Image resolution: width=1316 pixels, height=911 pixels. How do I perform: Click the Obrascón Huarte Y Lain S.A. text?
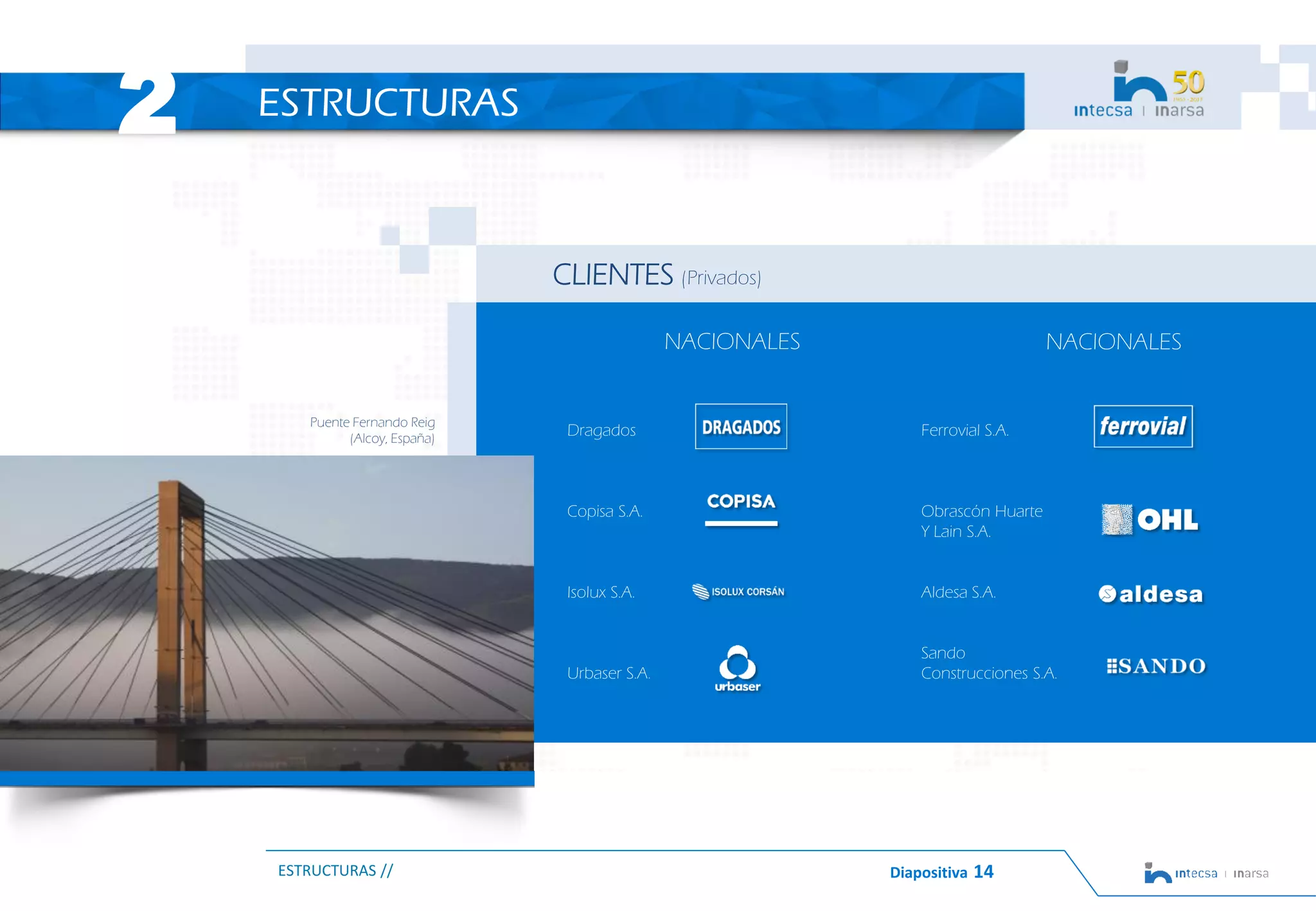click(981, 521)
